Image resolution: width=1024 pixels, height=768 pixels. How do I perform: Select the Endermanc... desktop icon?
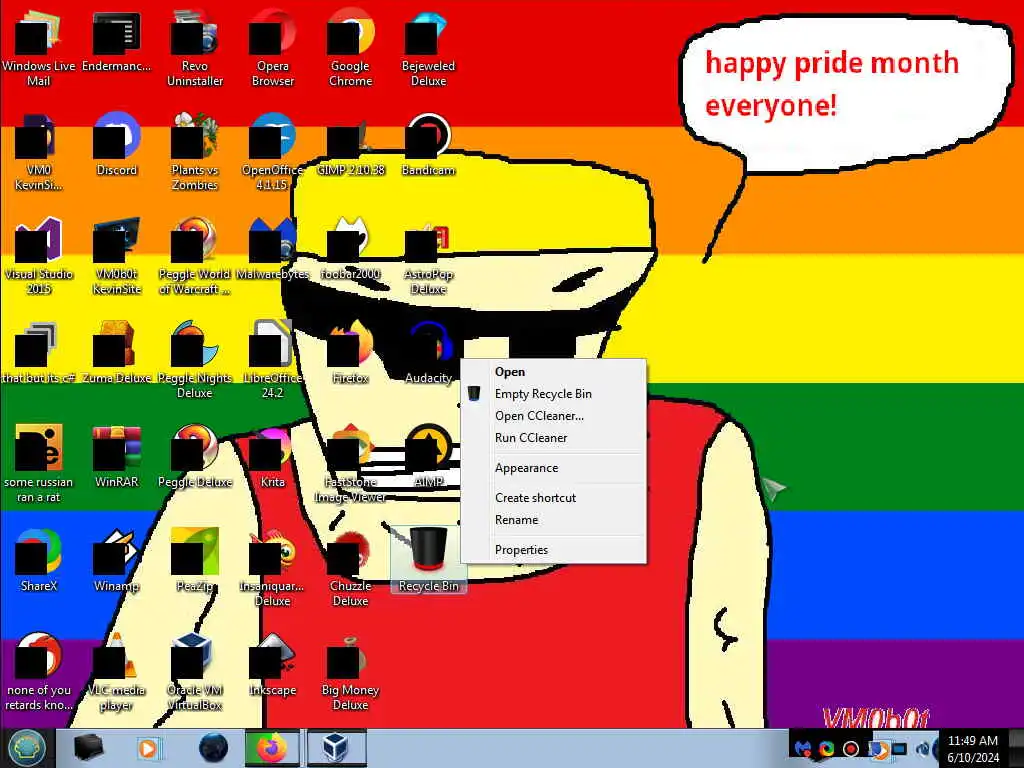(x=116, y=40)
